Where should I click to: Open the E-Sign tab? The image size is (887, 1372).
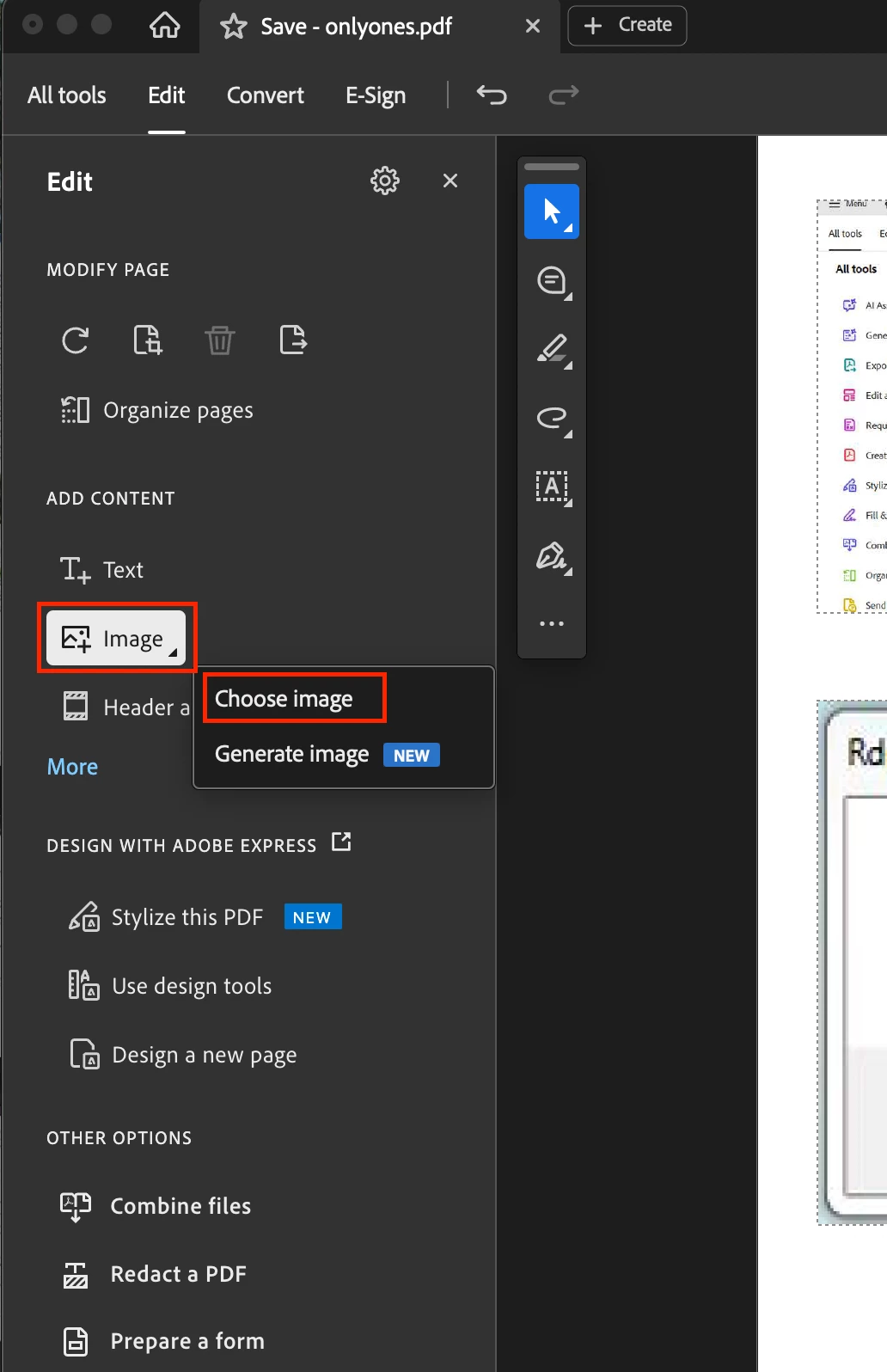(x=376, y=95)
